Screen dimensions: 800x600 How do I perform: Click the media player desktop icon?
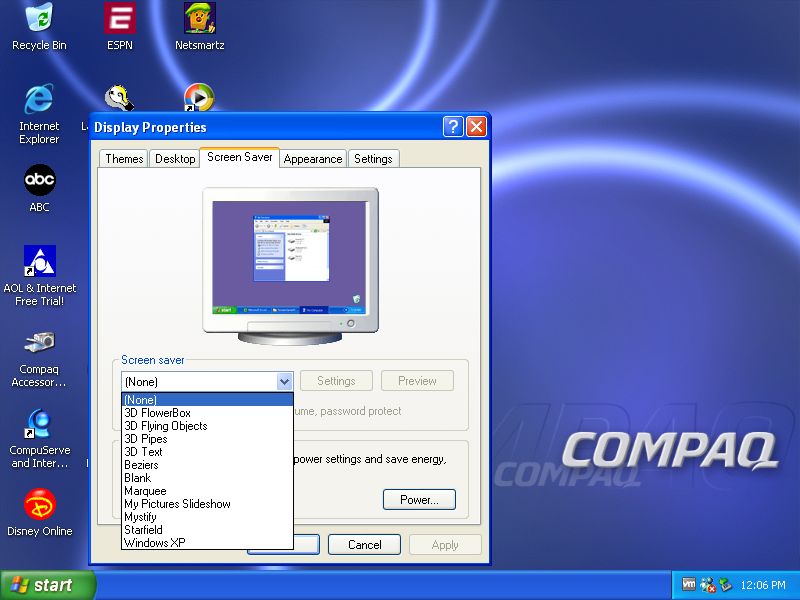199,97
